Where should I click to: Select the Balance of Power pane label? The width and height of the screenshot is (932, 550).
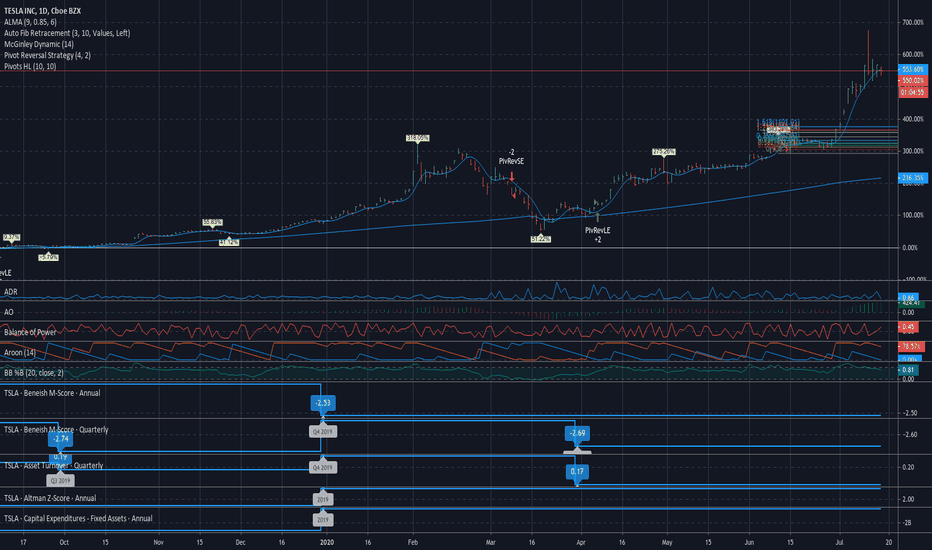[x=30, y=332]
